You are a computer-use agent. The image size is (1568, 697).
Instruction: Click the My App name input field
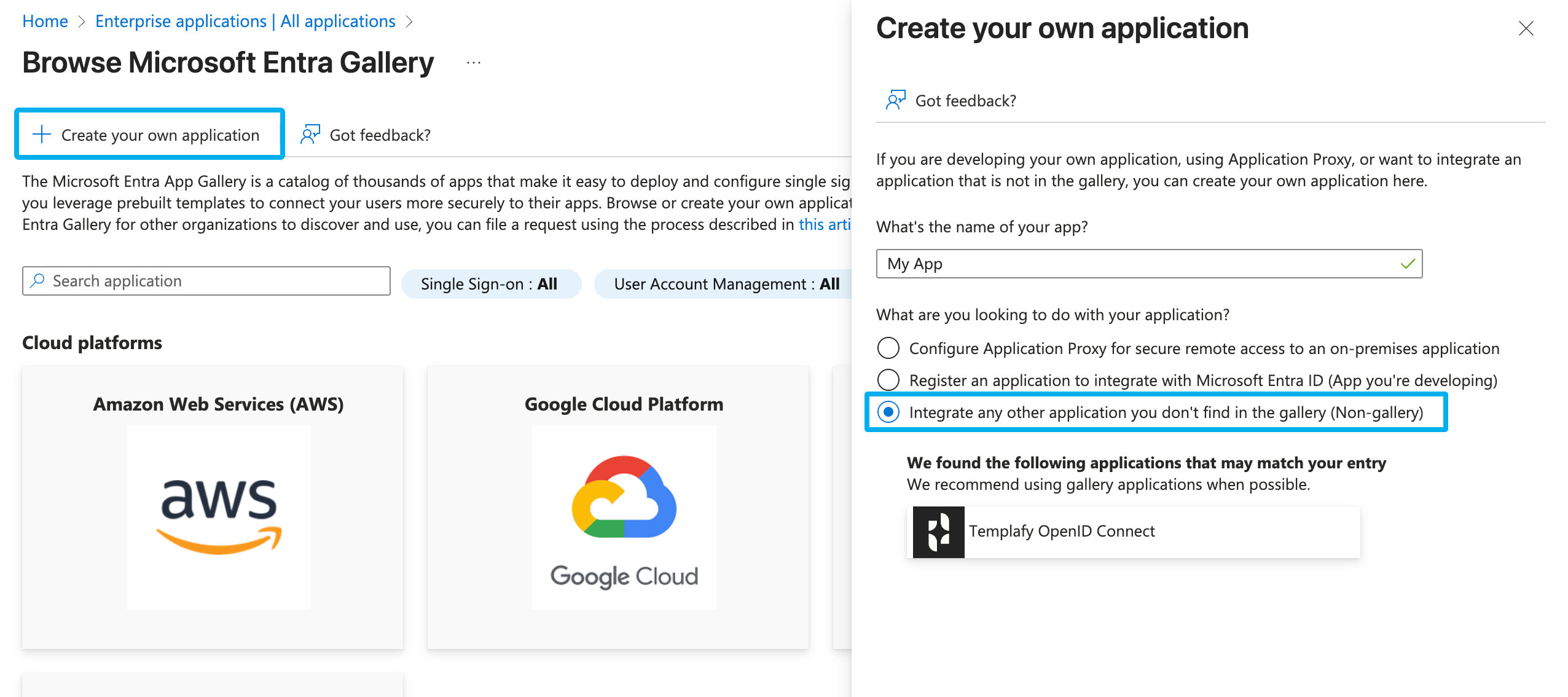click(x=1149, y=264)
